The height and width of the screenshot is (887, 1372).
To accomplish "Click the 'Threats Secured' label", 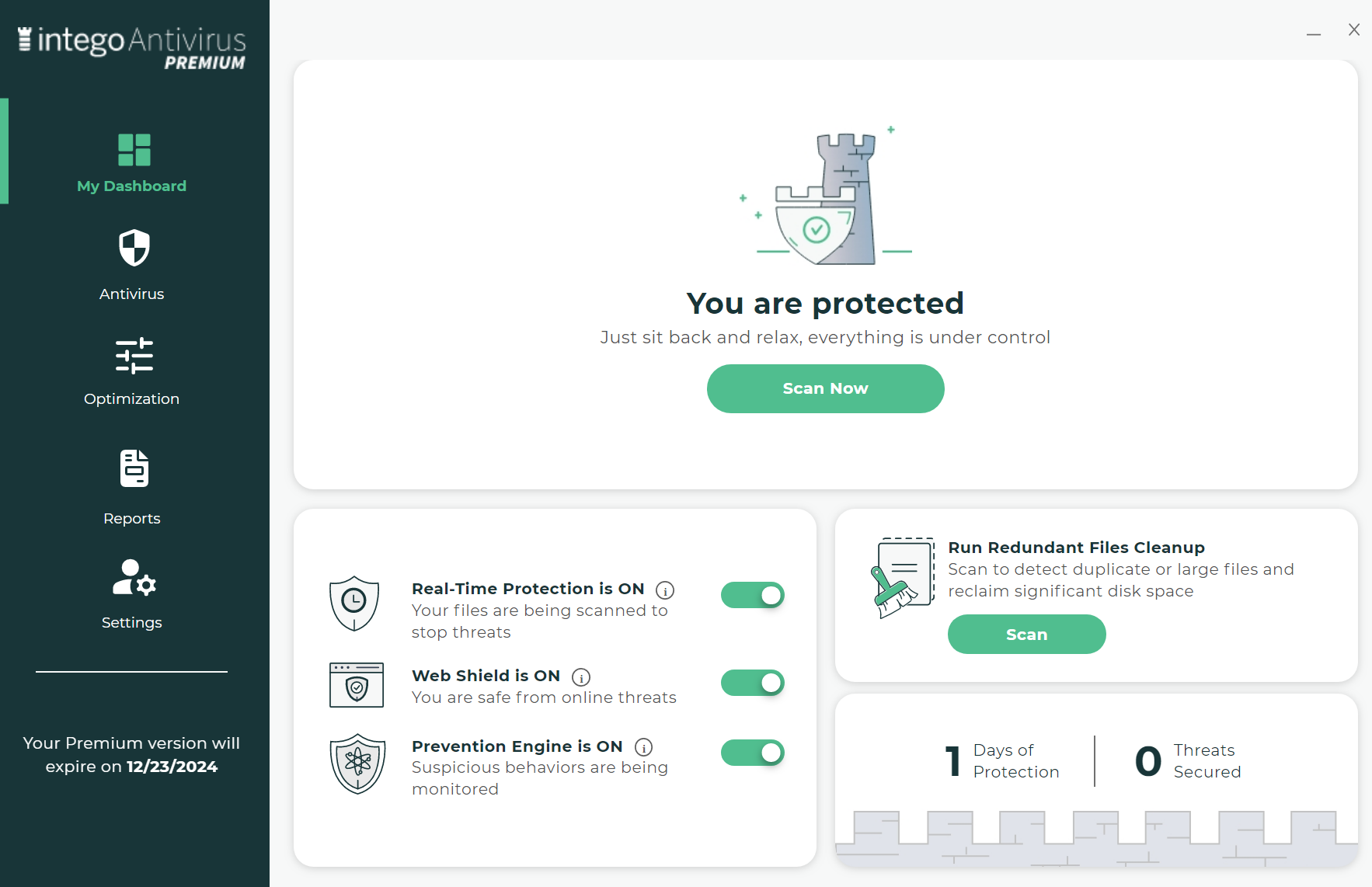I will coord(1207,761).
